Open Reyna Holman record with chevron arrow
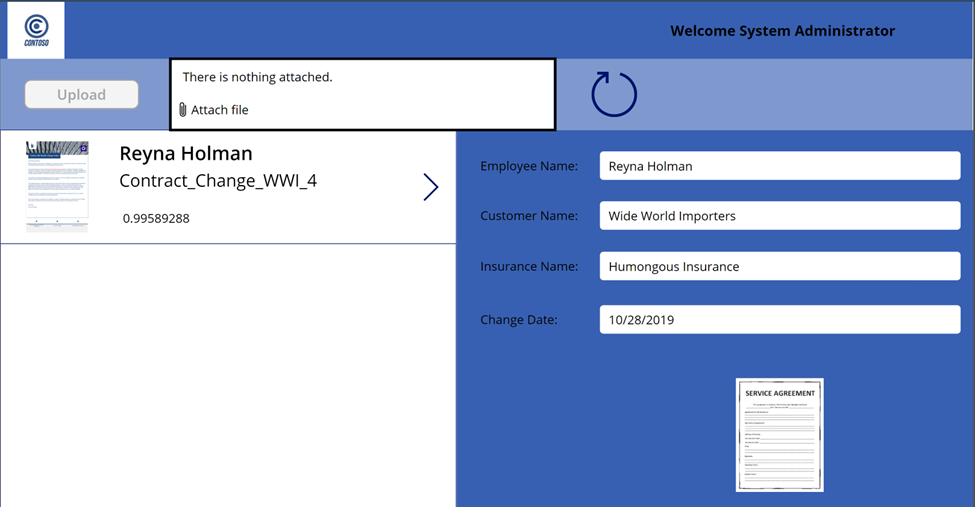The image size is (975, 507). (x=430, y=187)
